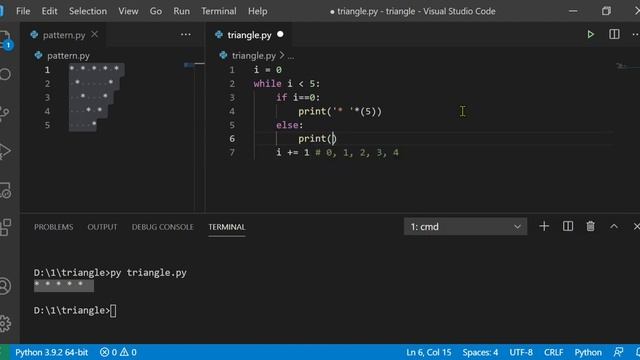The image size is (640, 360).
Task: Click pattern.py breadcrumb in left editor
Action: [x=68, y=56]
